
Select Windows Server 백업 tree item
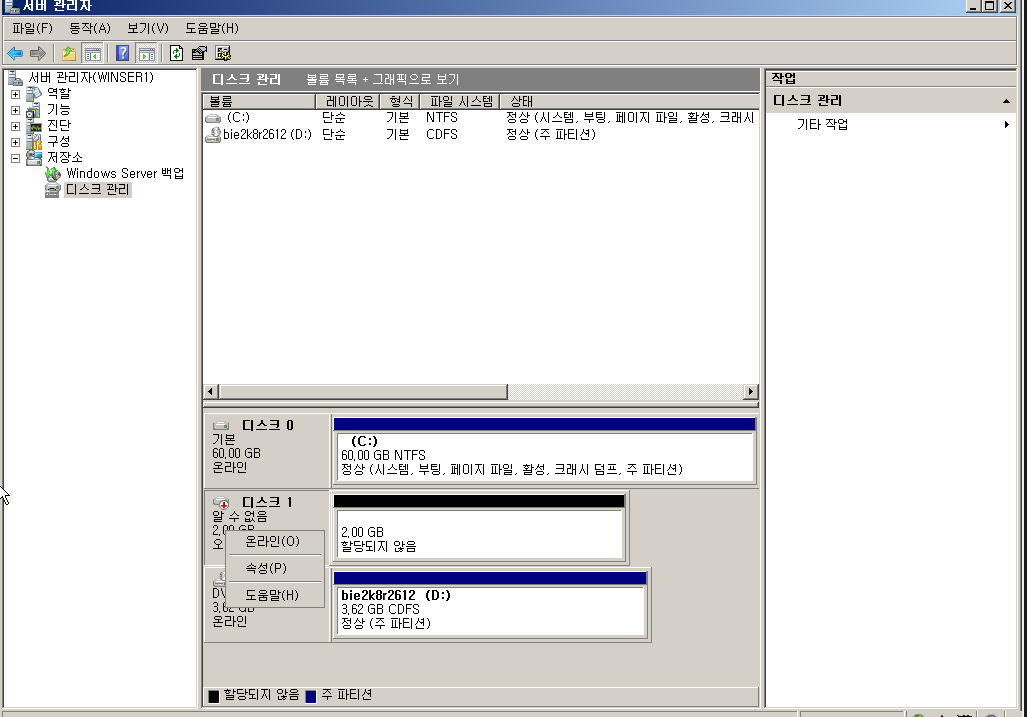click(x=125, y=174)
